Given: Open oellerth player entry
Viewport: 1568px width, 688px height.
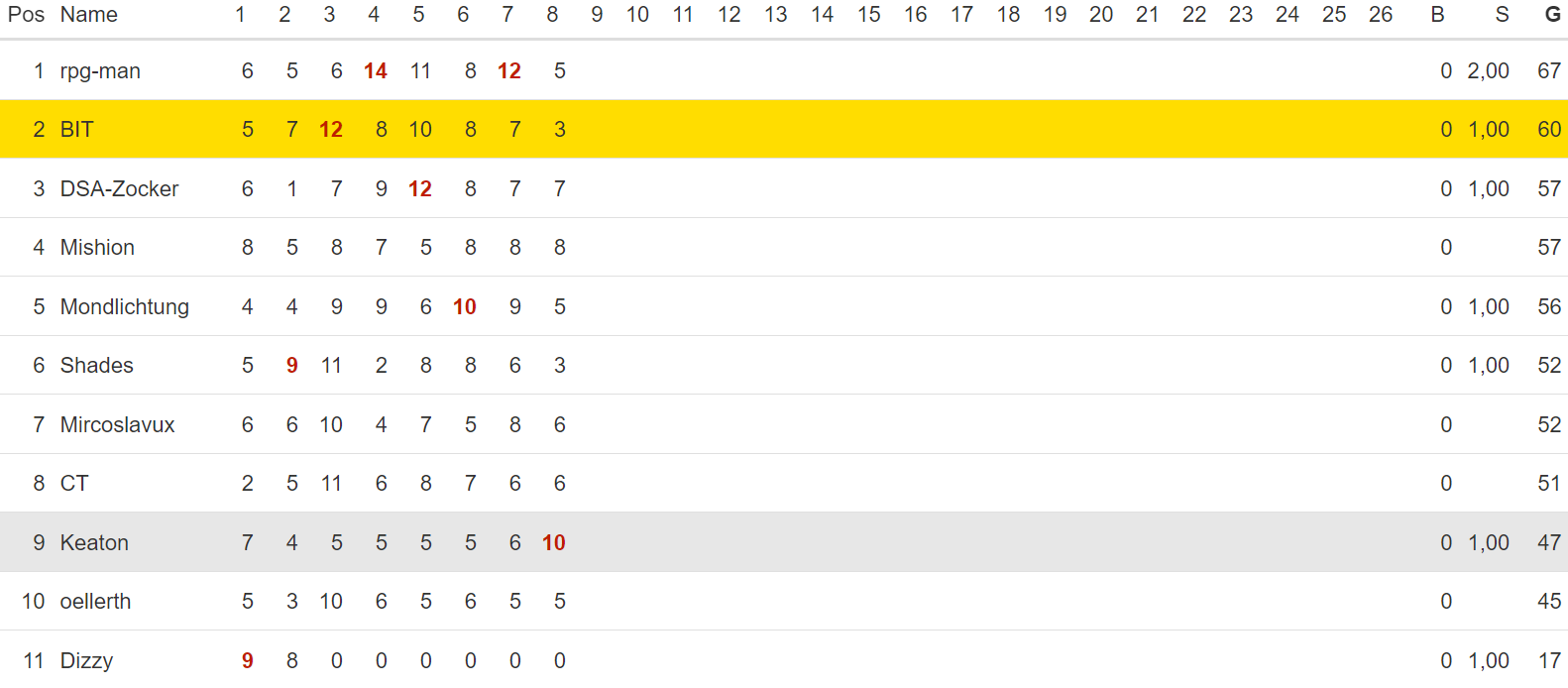Looking at the screenshot, I should [x=95, y=601].
